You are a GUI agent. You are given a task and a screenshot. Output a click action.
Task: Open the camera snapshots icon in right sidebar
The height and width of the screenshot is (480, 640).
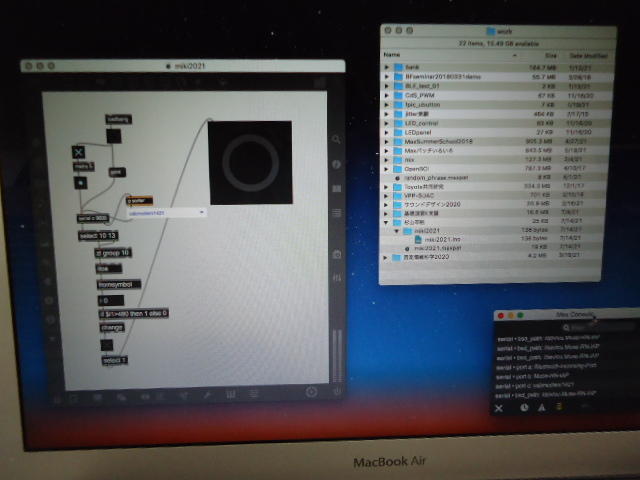(x=337, y=255)
